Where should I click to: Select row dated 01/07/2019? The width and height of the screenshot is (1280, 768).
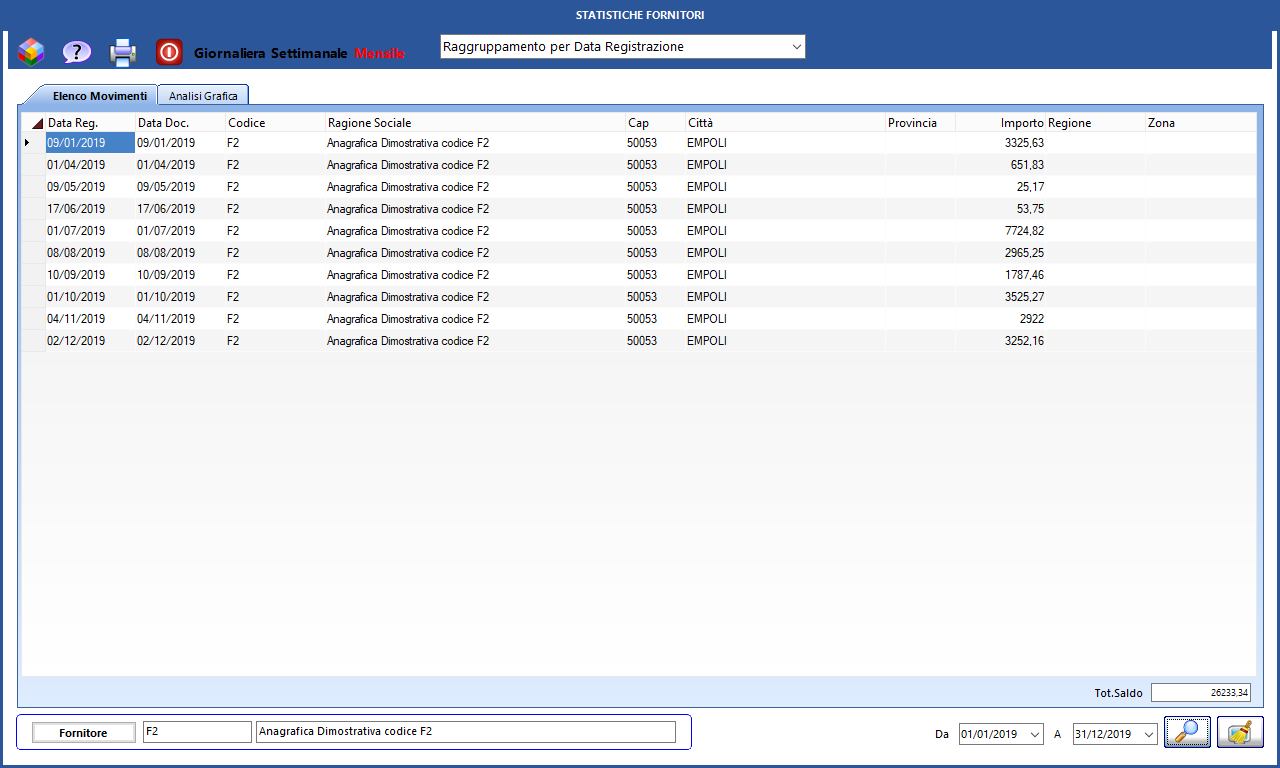pyautogui.click(x=76, y=231)
